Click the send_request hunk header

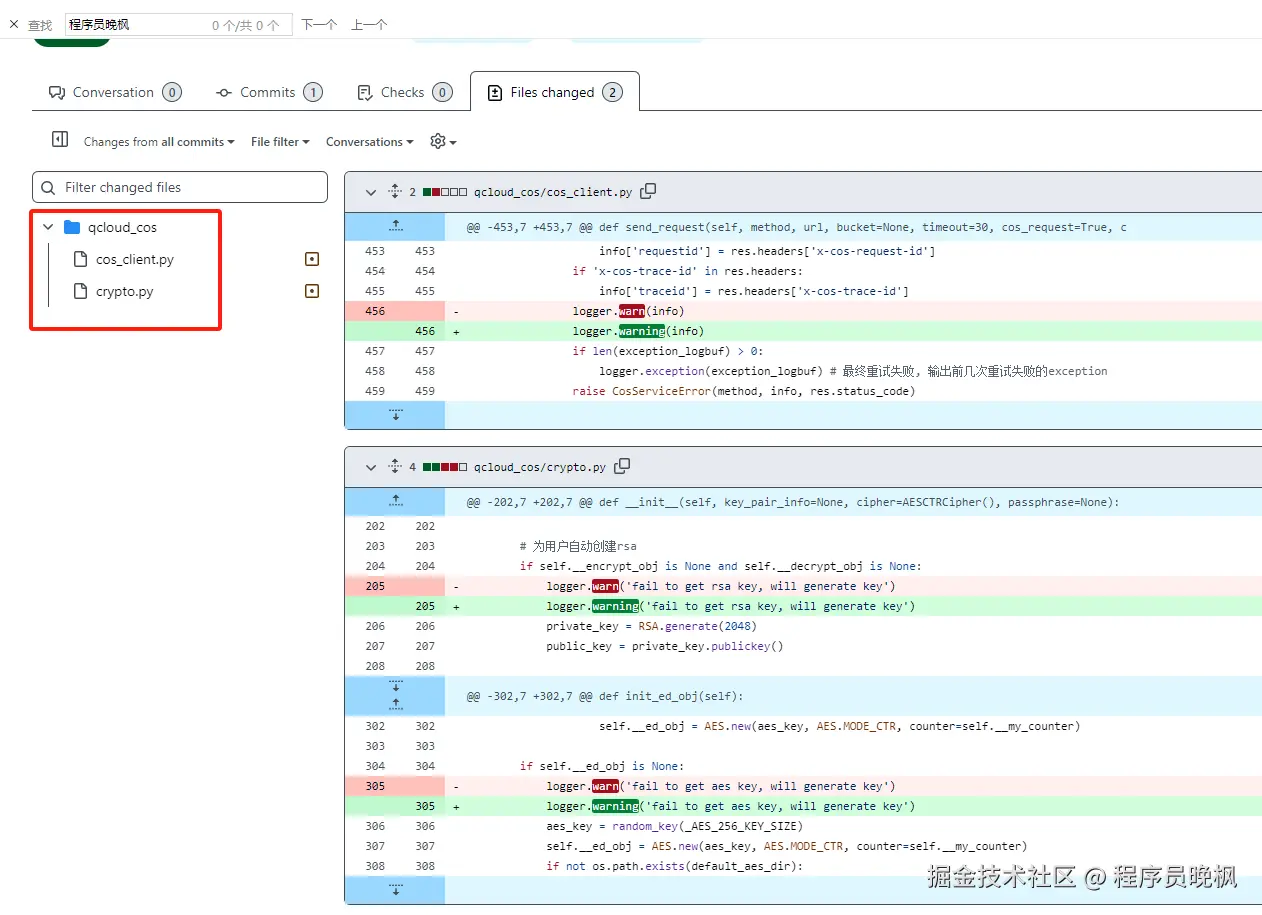point(796,227)
